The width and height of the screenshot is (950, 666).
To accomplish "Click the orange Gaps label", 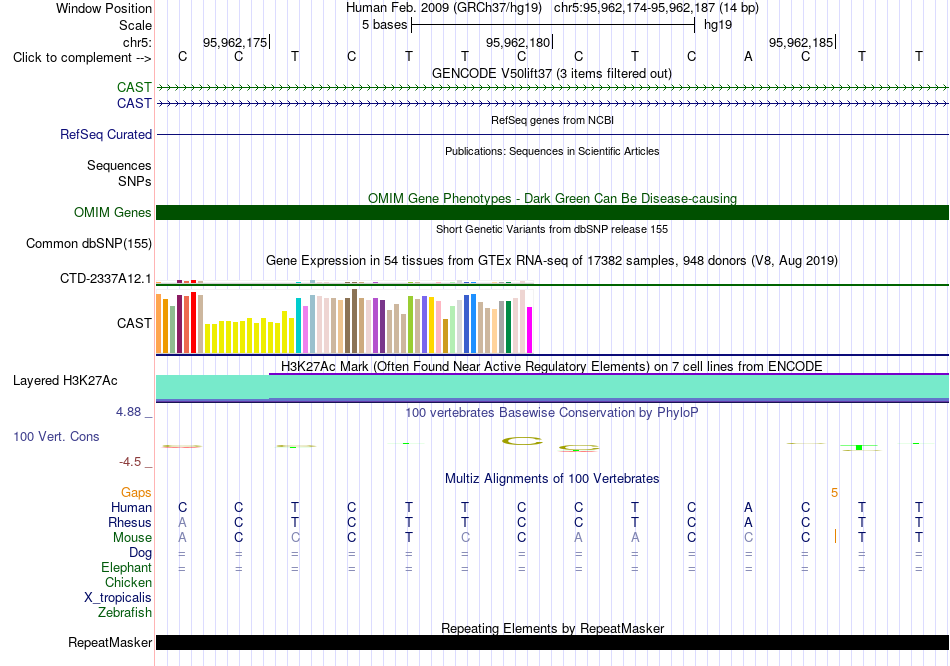I will click(136, 493).
